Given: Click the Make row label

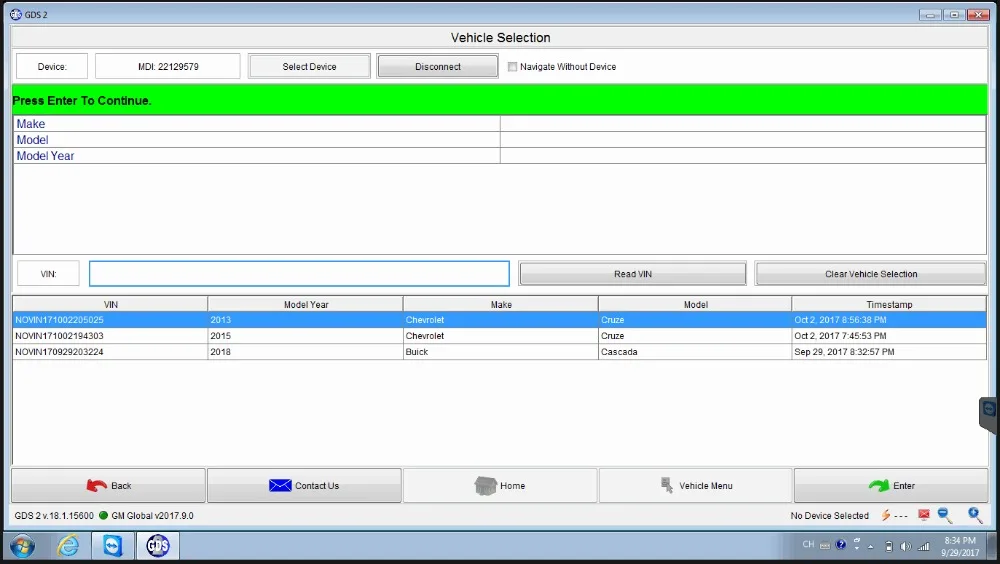Looking at the screenshot, I should [31, 124].
